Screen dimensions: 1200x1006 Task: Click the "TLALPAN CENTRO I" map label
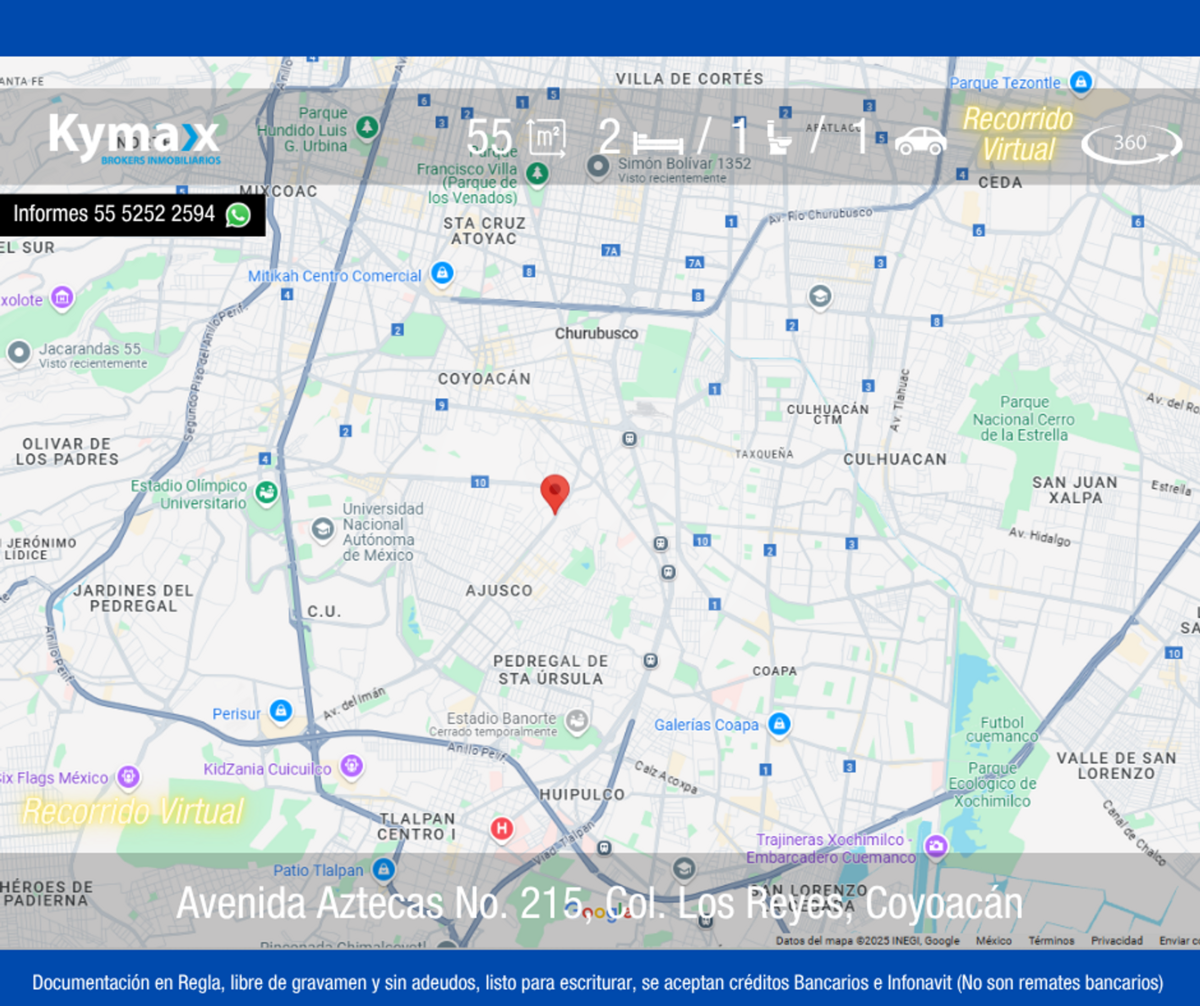pos(417,826)
